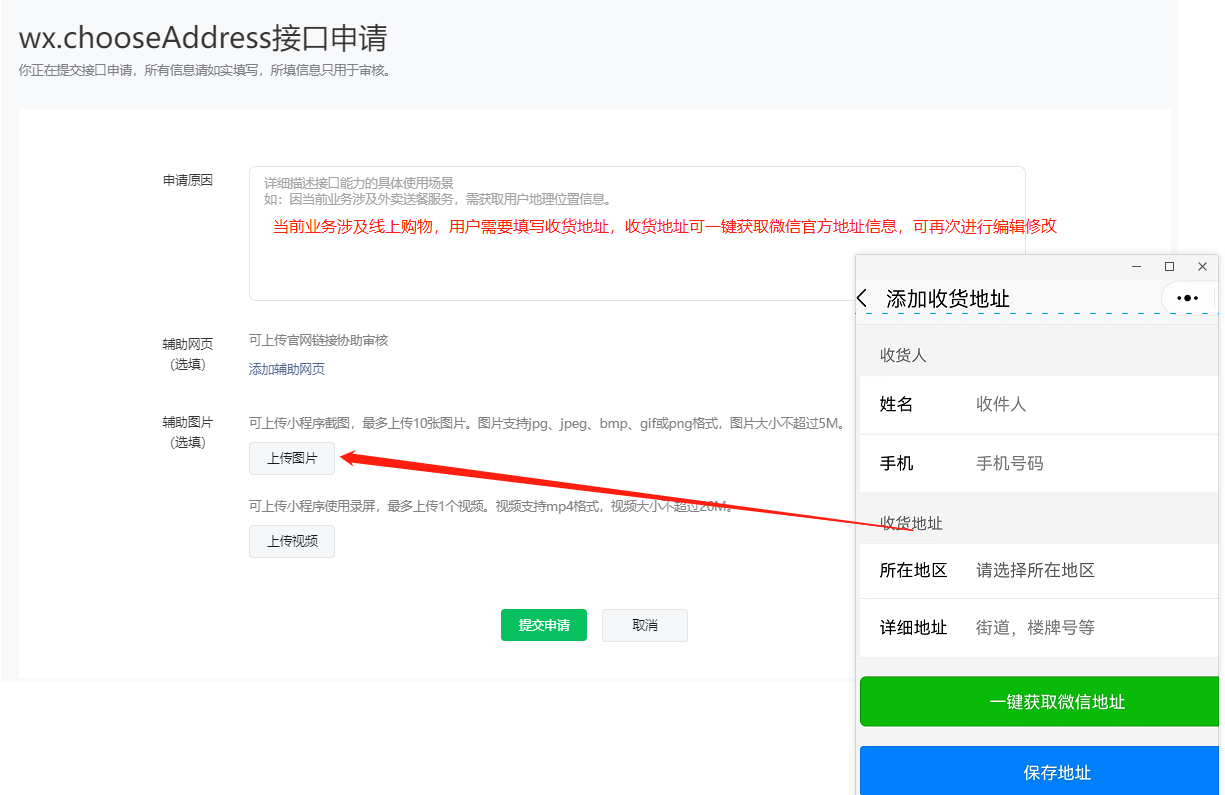
Task: Click the 收货地址 section heading
Action: pyautogui.click(x=911, y=523)
